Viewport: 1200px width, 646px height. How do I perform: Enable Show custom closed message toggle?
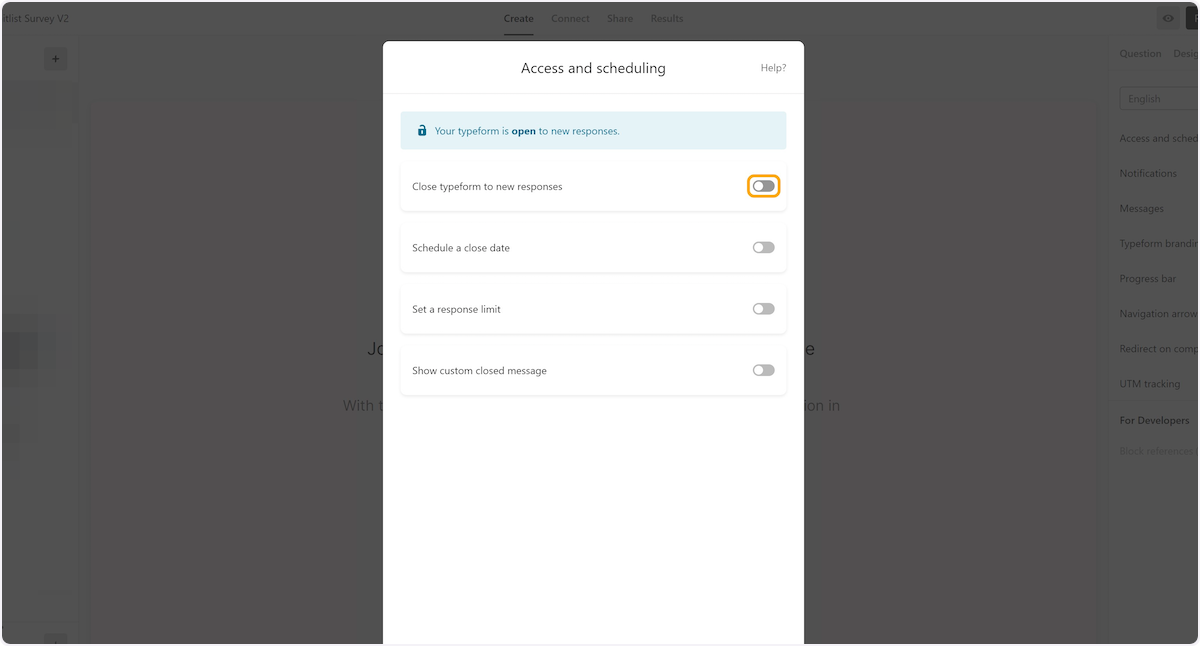(764, 370)
